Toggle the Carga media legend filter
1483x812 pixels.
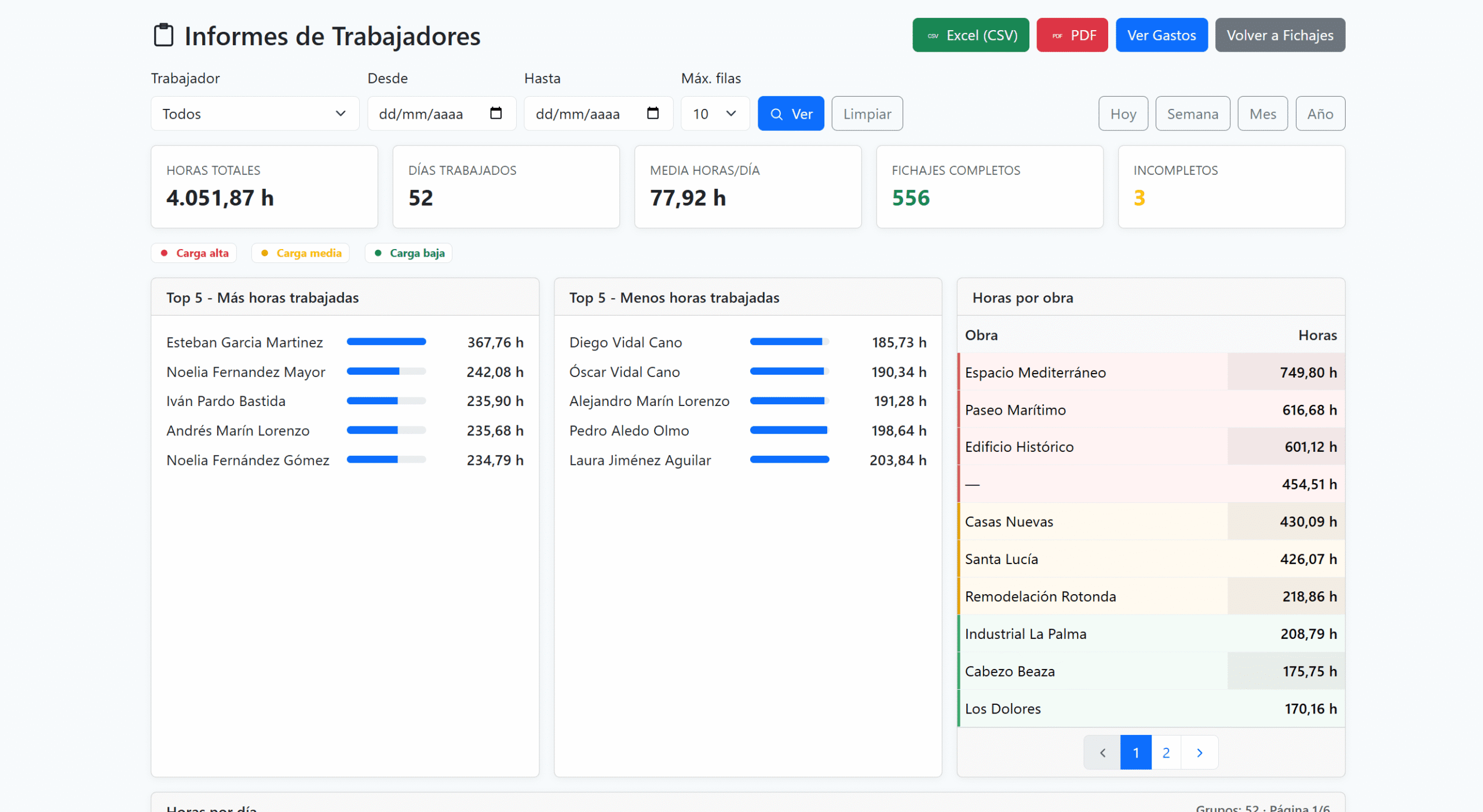tap(301, 253)
